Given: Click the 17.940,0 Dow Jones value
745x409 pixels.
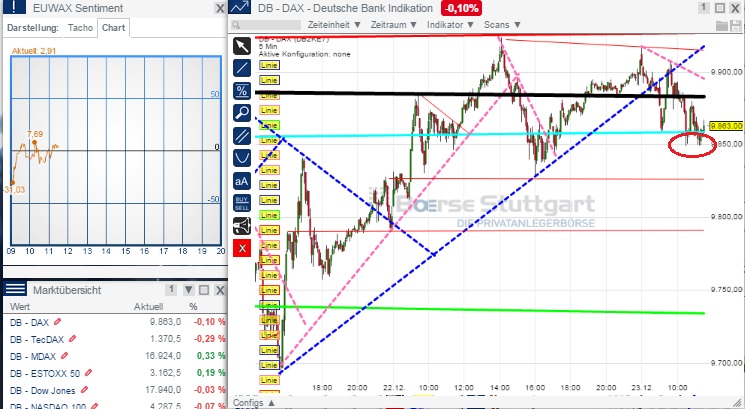Looking at the screenshot, I should [163, 390].
